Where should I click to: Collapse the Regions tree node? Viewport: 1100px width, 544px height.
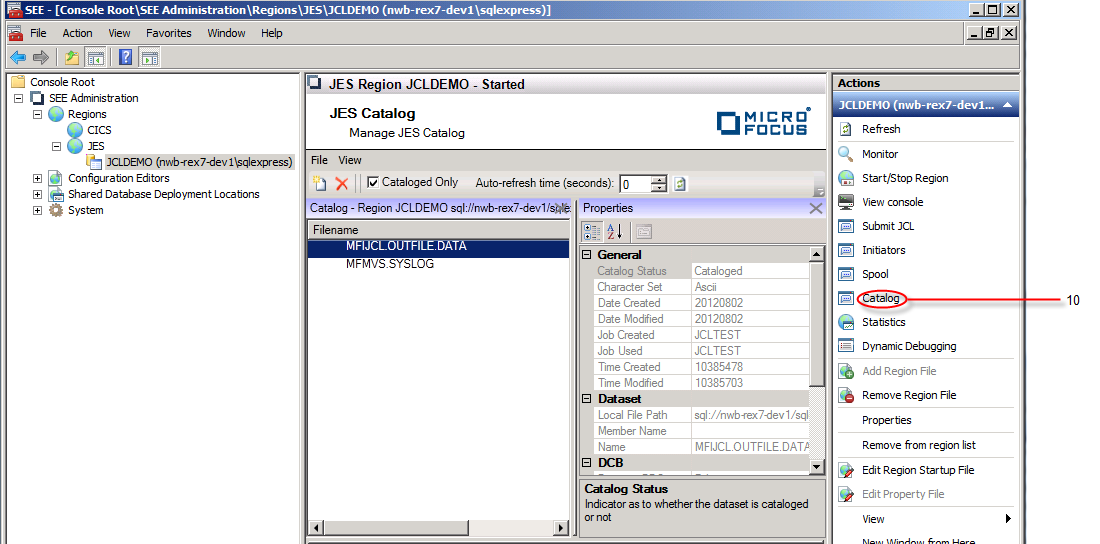click(x=38, y=114)
